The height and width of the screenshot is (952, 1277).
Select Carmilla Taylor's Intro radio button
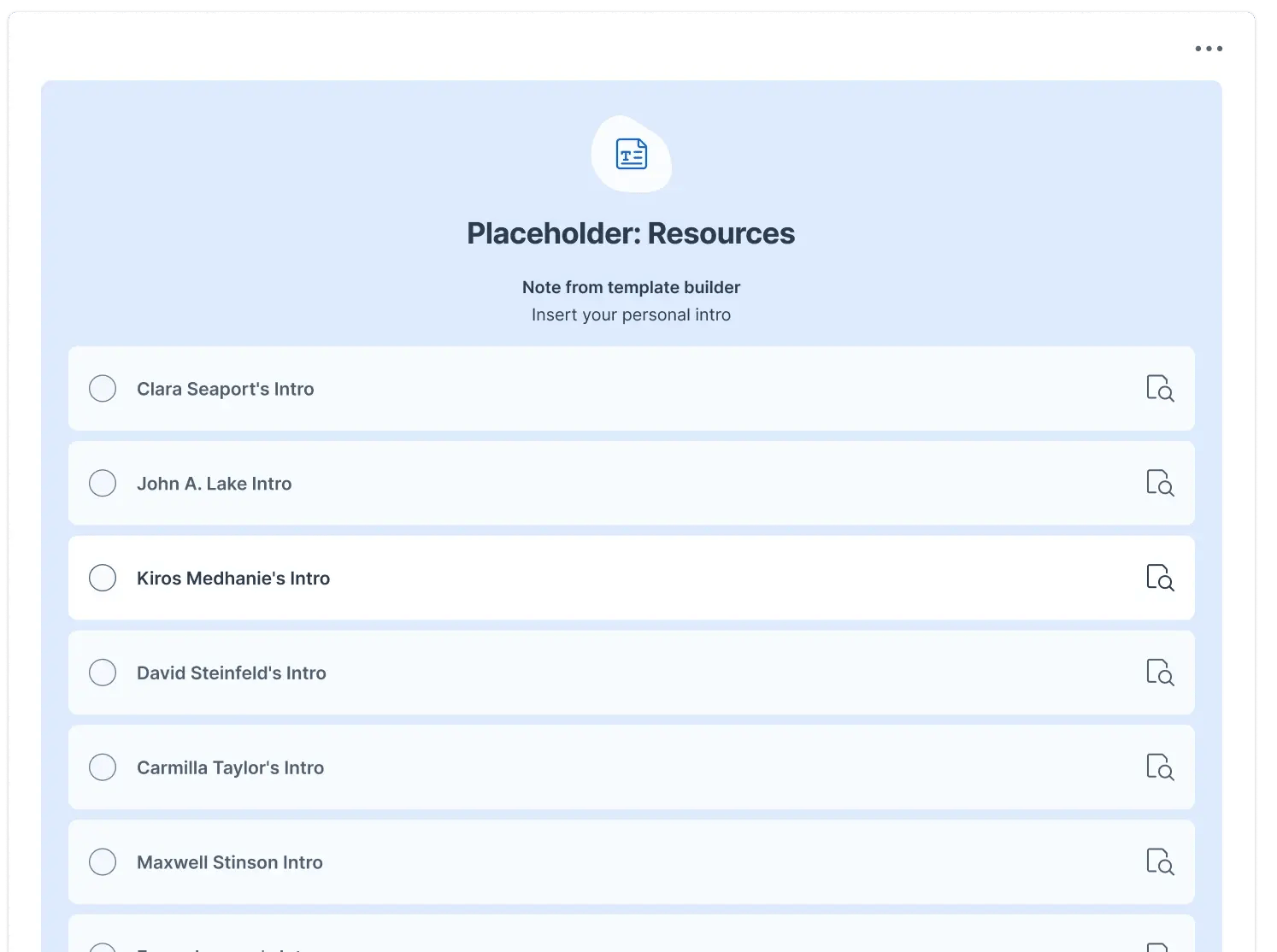pos(103,767)
